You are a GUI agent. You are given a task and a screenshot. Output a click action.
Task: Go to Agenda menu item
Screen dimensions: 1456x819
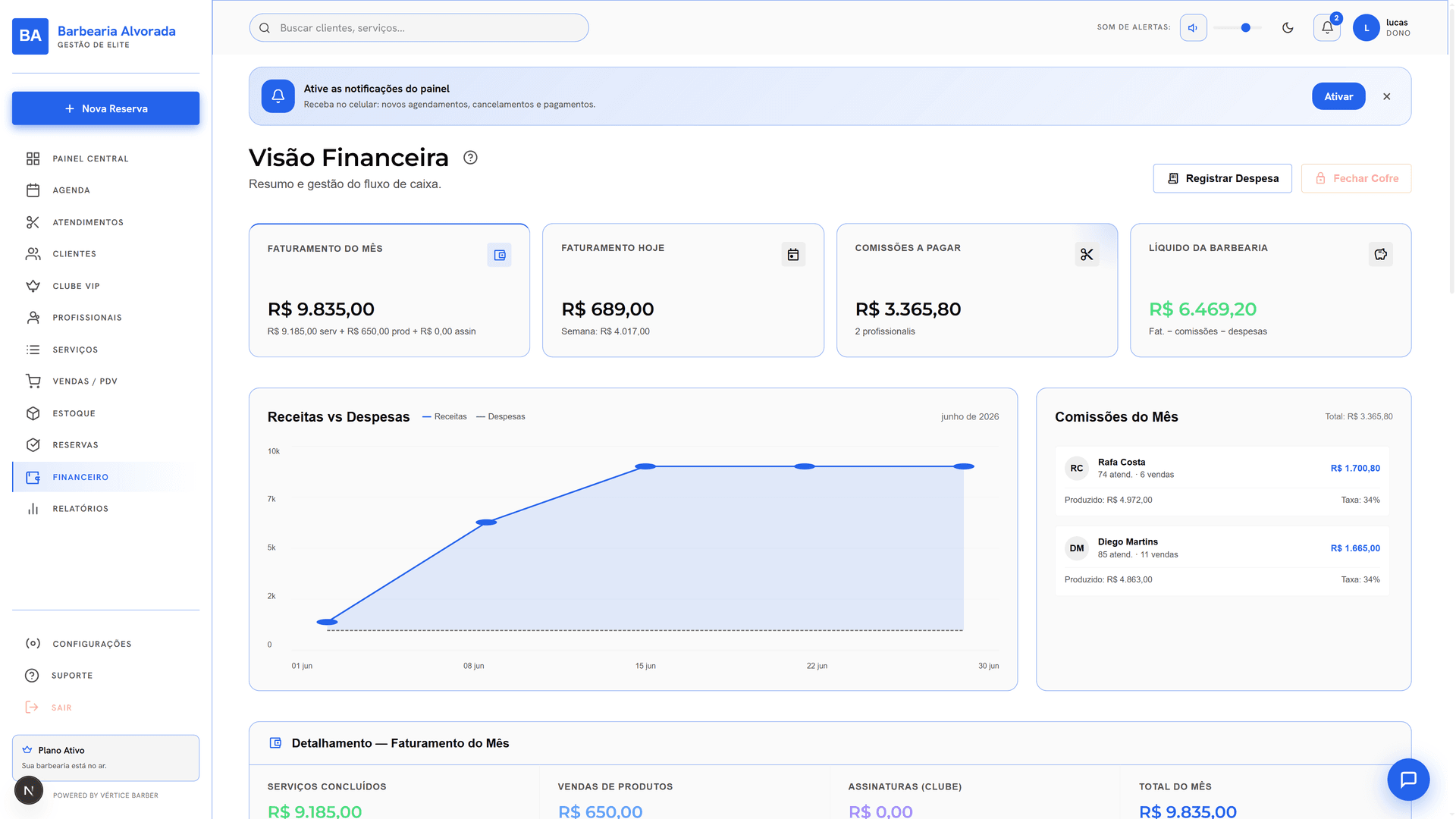[x=105, y=190]
